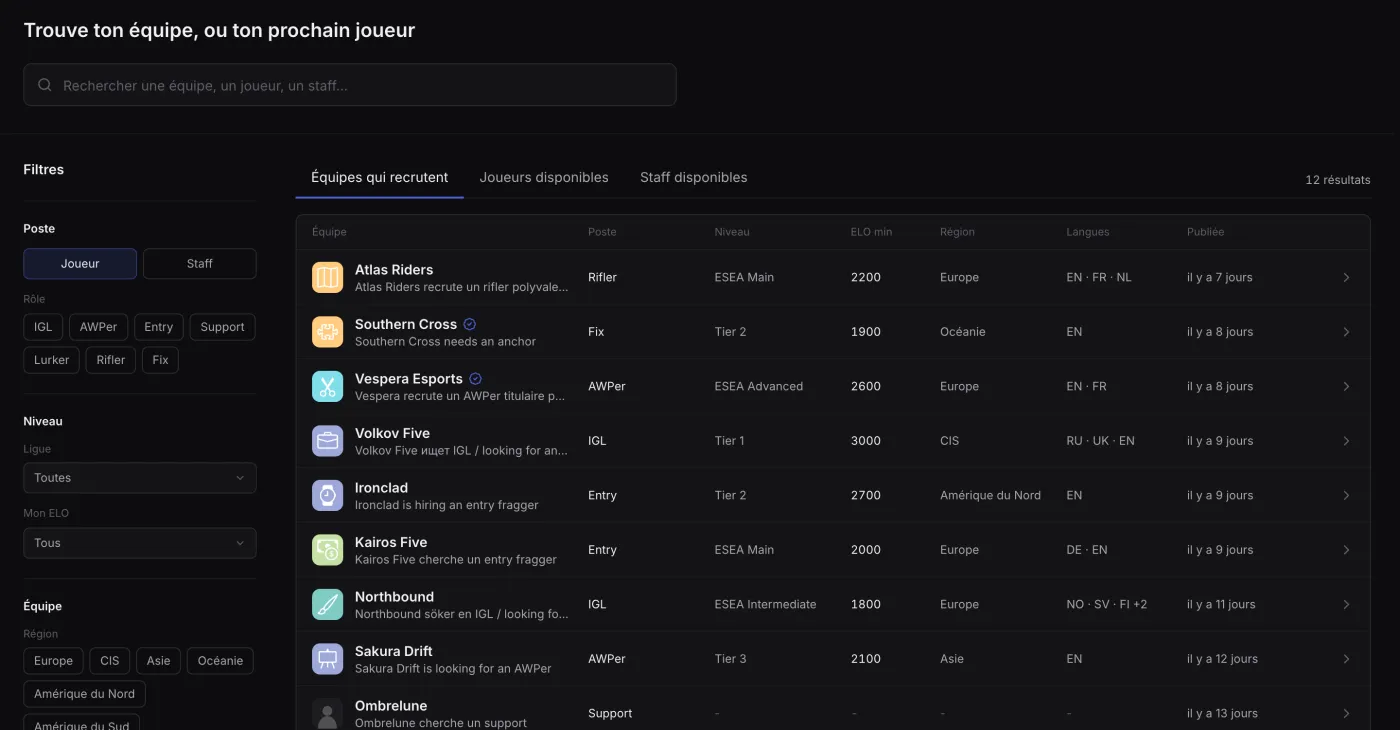Viewport: 1400px width, 730px height.
Task: Open the Ligue dropdown showing Toutes
Action: (x=140, y=478)
